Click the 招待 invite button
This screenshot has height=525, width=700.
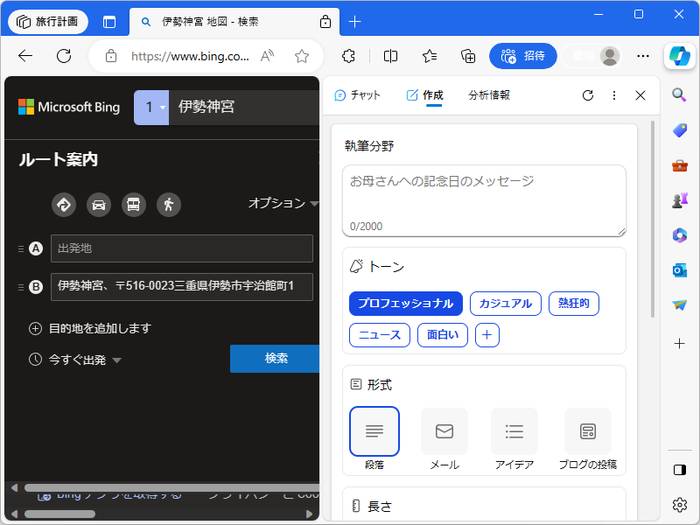[523, 56]
